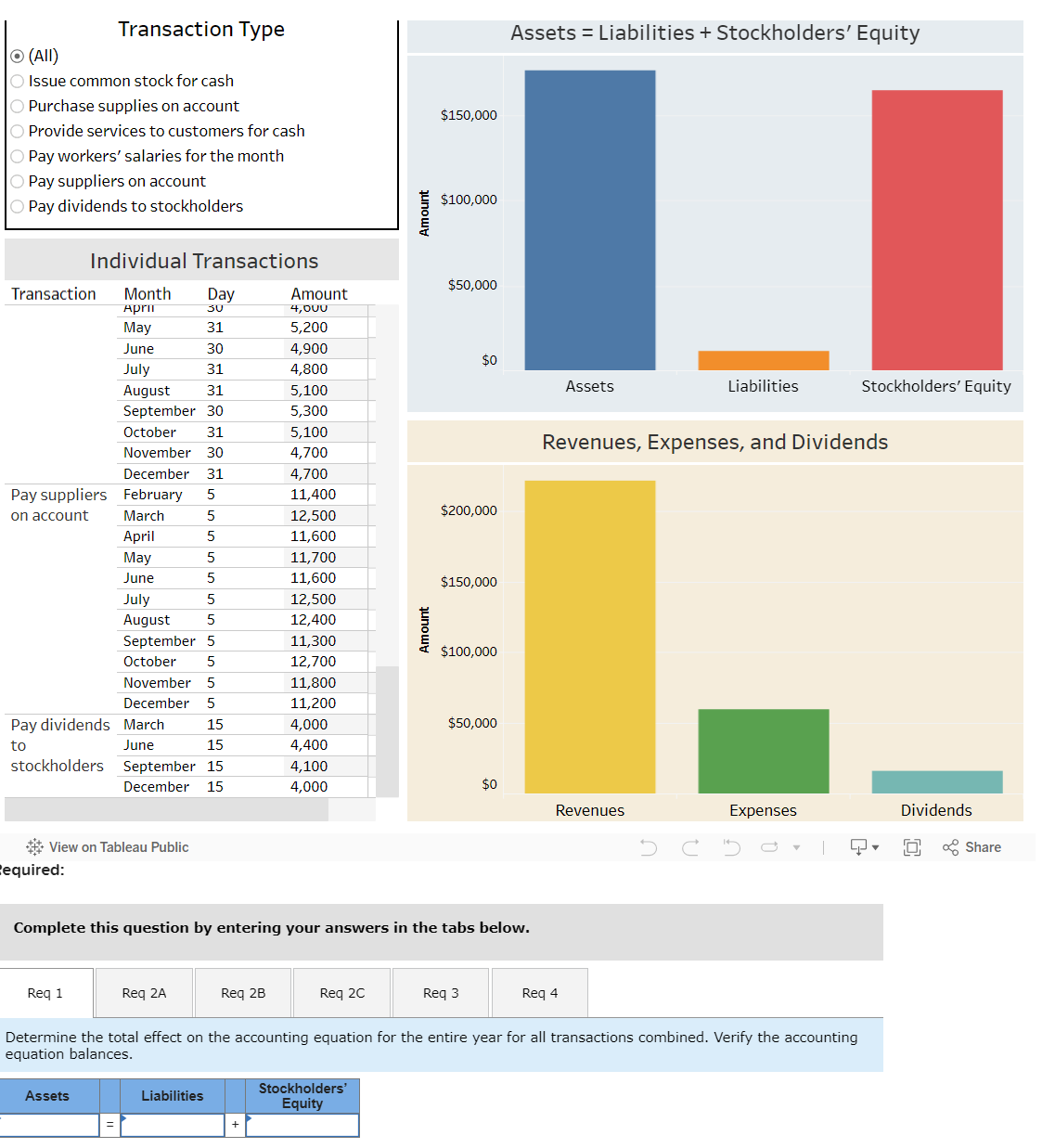Open the Download options icon
1055x1148 pixels.
(859, 846)
